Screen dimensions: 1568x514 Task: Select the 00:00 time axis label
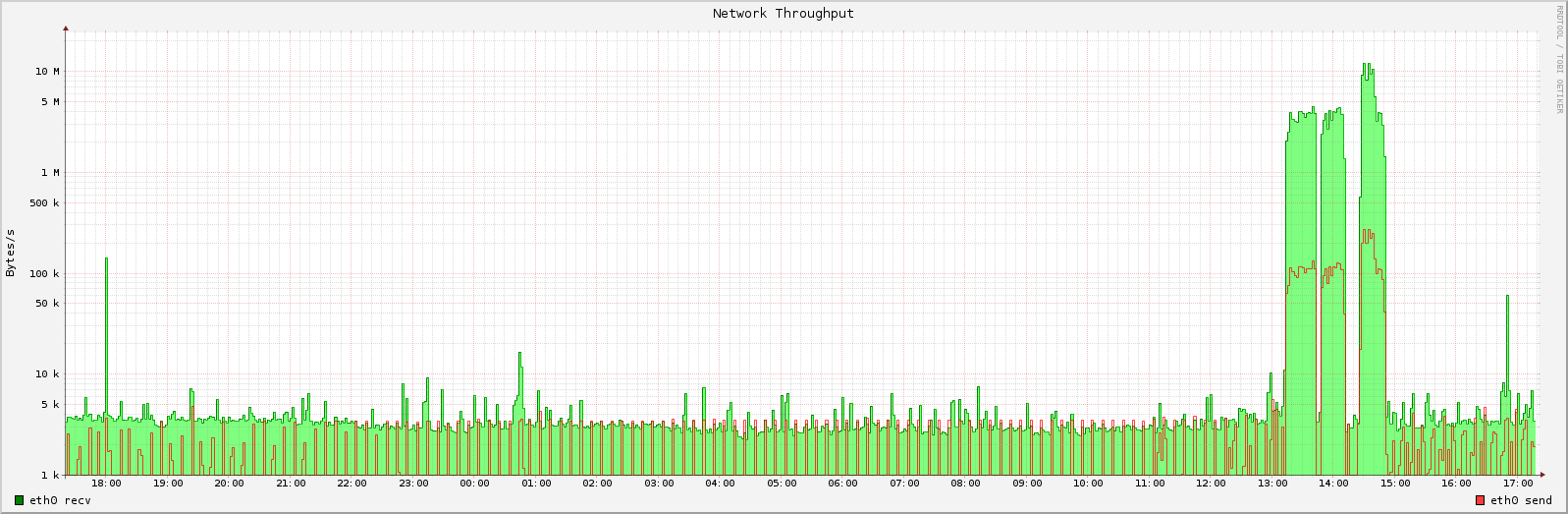tap(474, 484)
